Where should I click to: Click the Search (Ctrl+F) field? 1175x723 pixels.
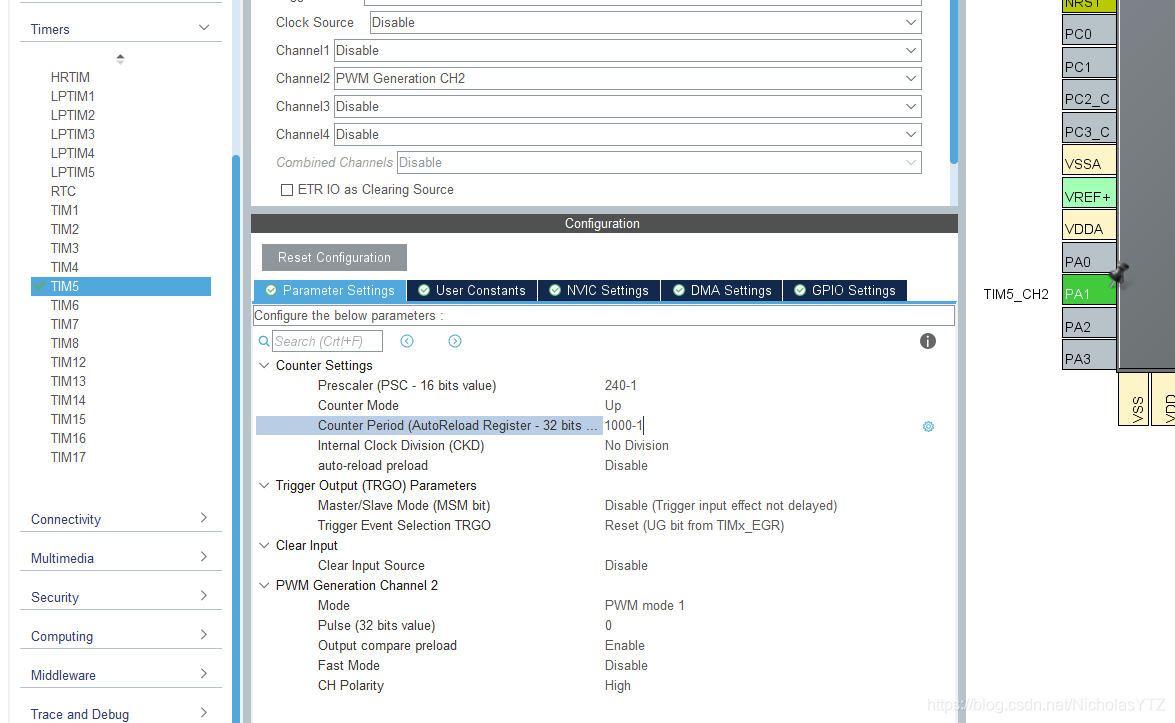327,342
